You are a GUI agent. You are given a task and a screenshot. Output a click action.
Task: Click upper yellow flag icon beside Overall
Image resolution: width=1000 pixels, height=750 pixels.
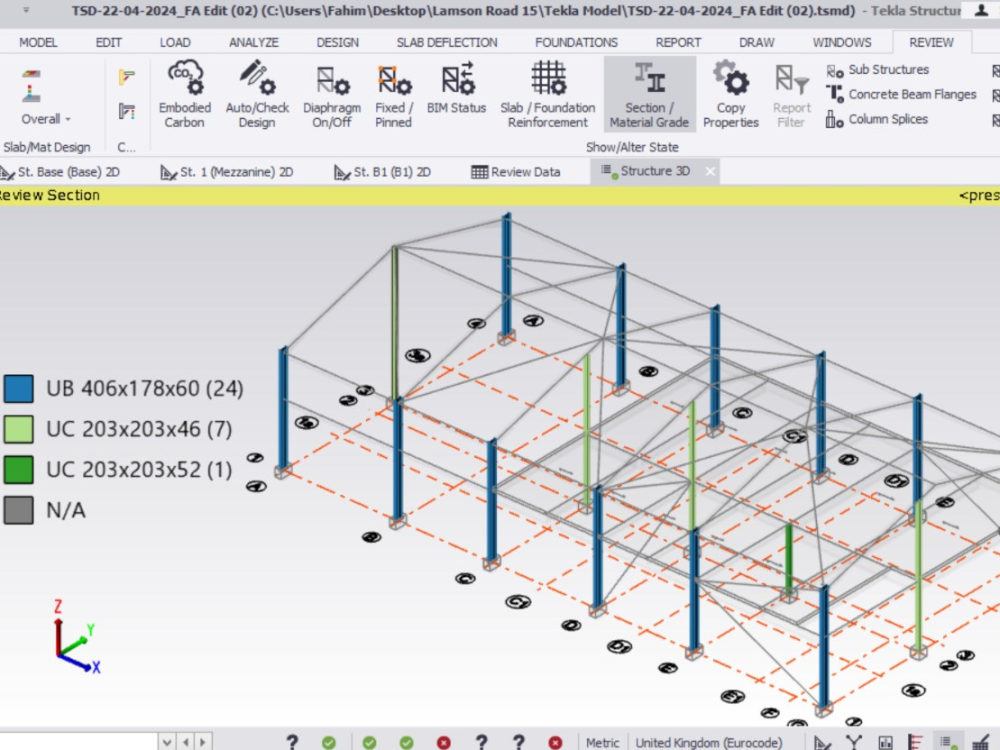click(126, 77)
